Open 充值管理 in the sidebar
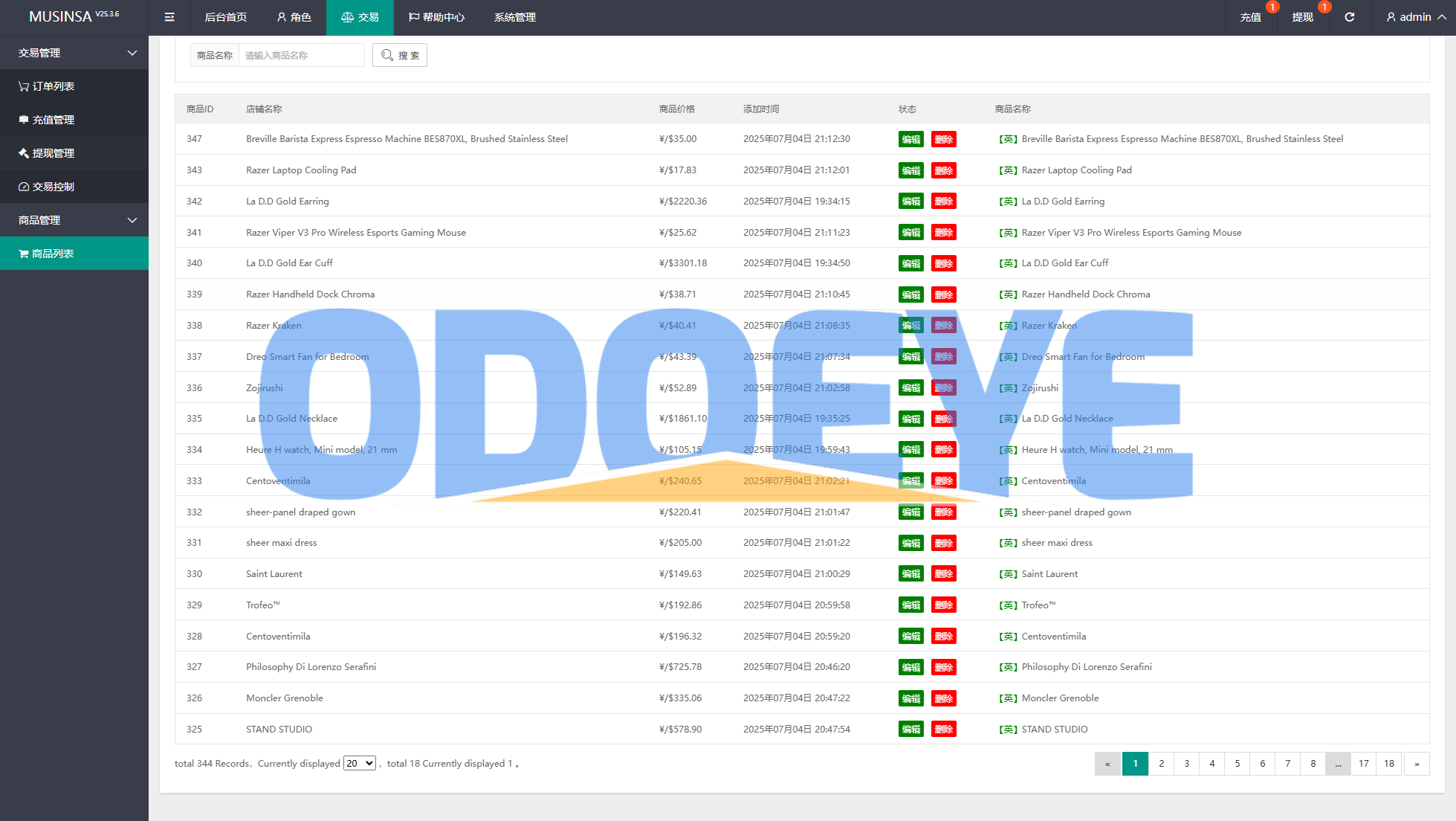The width and height of the screenshot is (1456, 821). click(x=47, y=120)
